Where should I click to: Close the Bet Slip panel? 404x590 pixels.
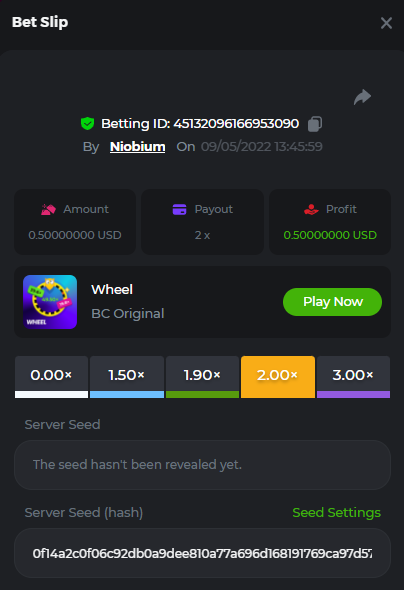click(386, 23)
